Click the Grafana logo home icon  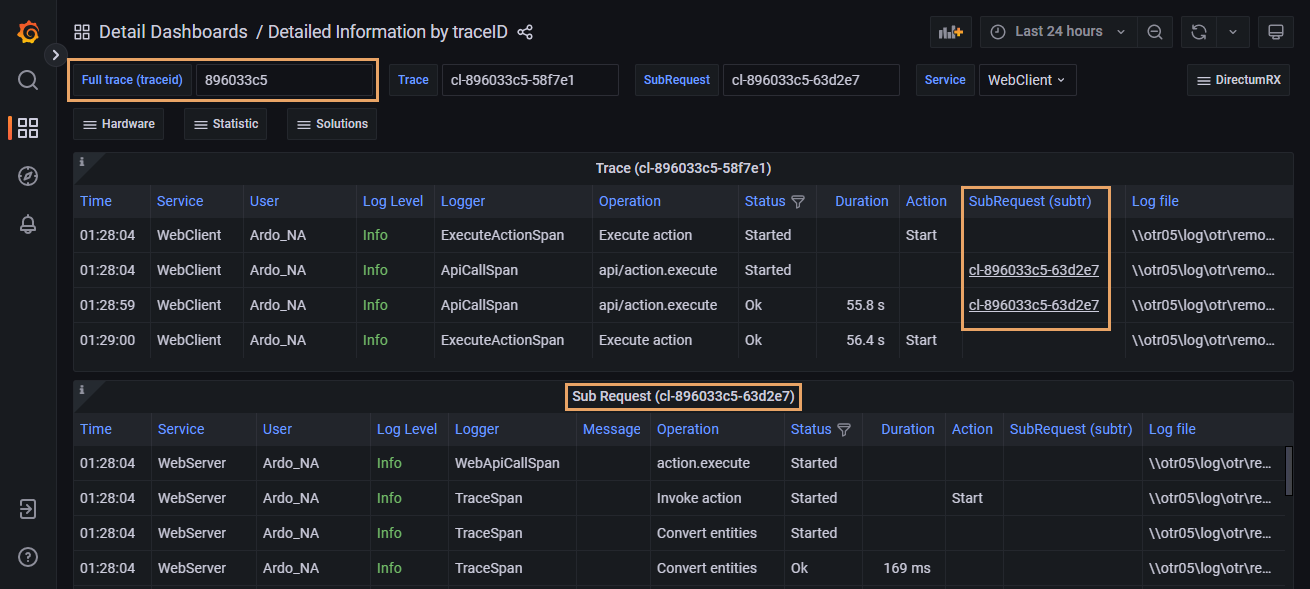coord(28,32)
